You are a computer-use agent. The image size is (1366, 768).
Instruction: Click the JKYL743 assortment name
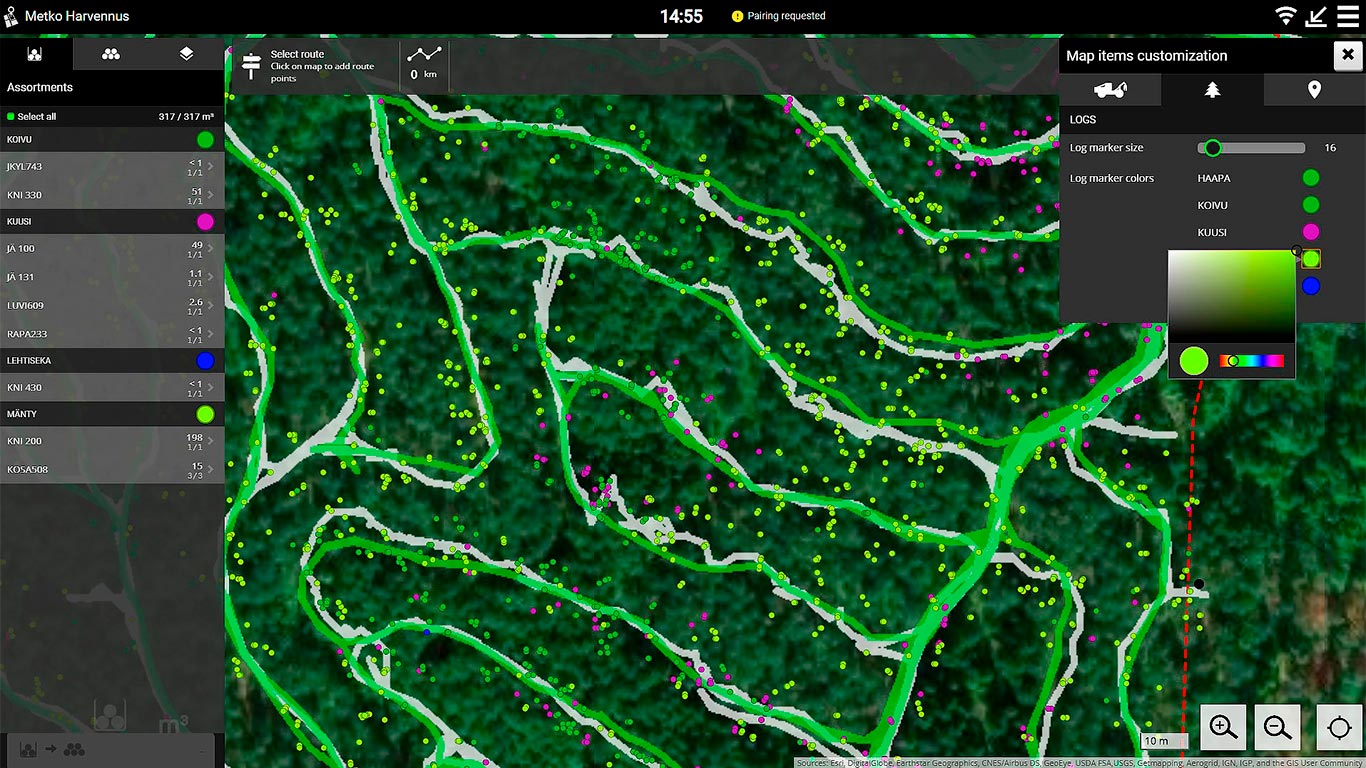point(25,167)
